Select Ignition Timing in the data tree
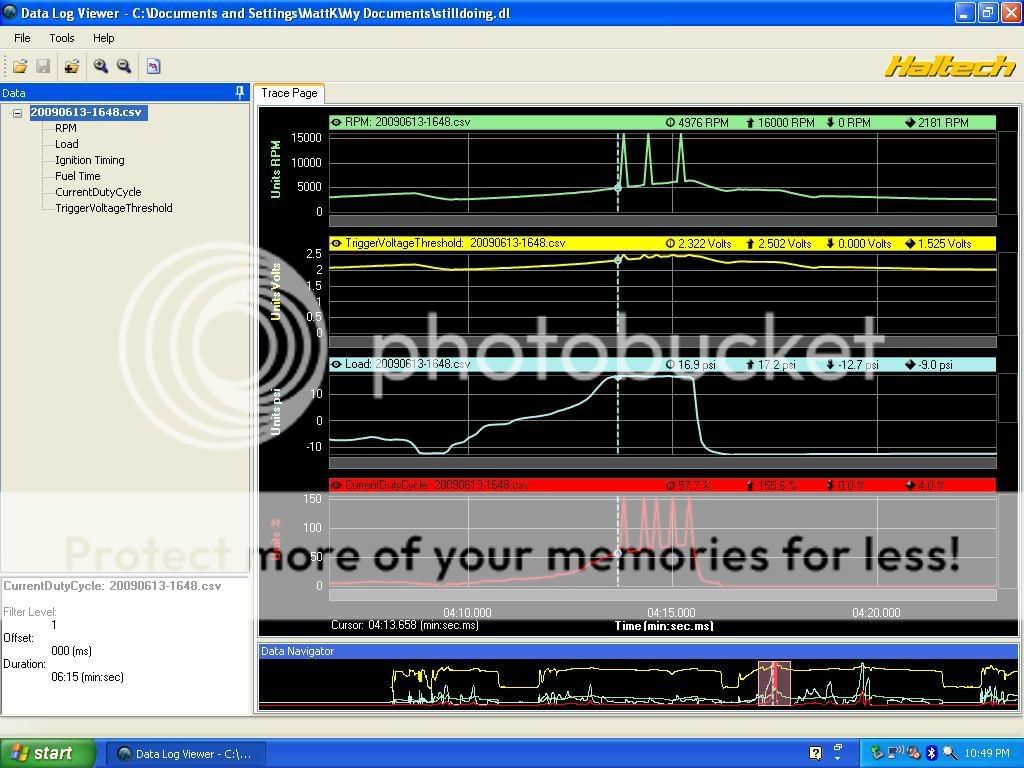This screenshot has height=768, width=1024. pyautogui.click(x=89, y=160)
